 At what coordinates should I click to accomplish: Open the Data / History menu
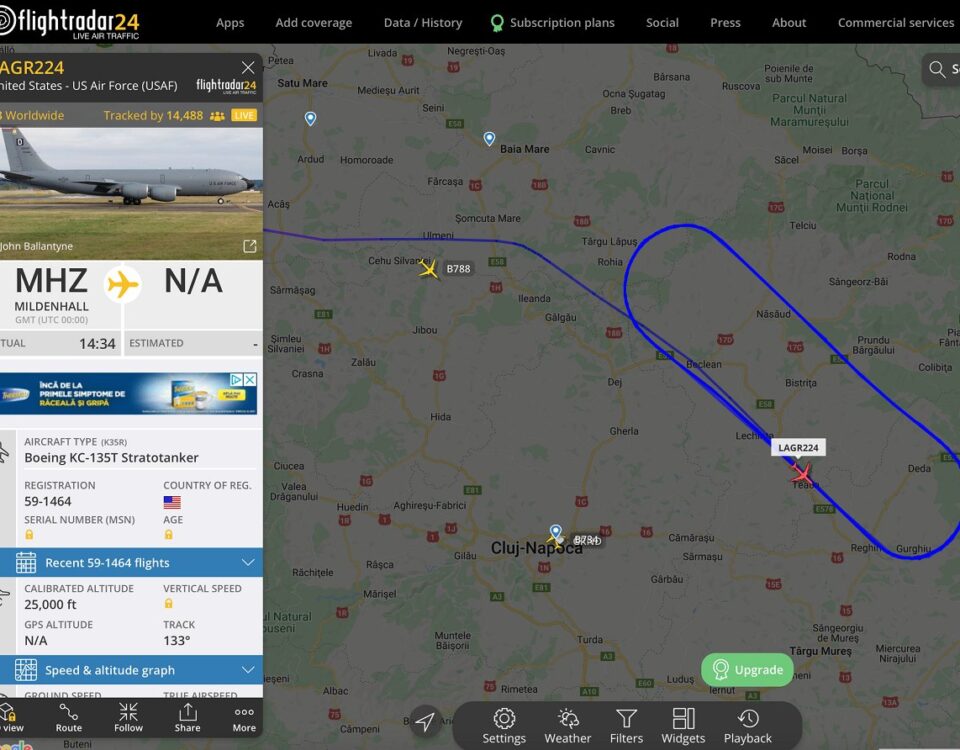tap(422, 23)
